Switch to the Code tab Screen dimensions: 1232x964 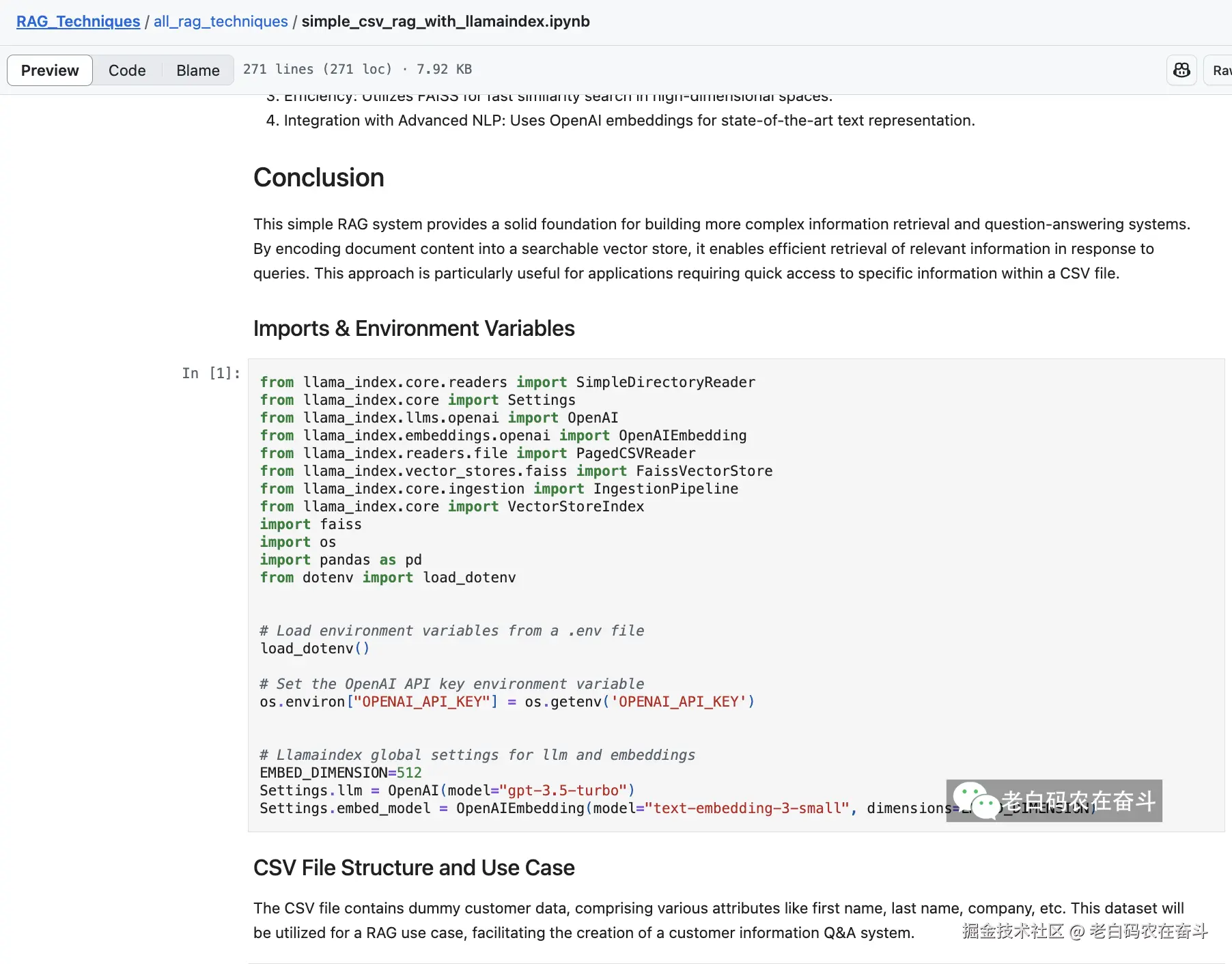coord(127,70)
